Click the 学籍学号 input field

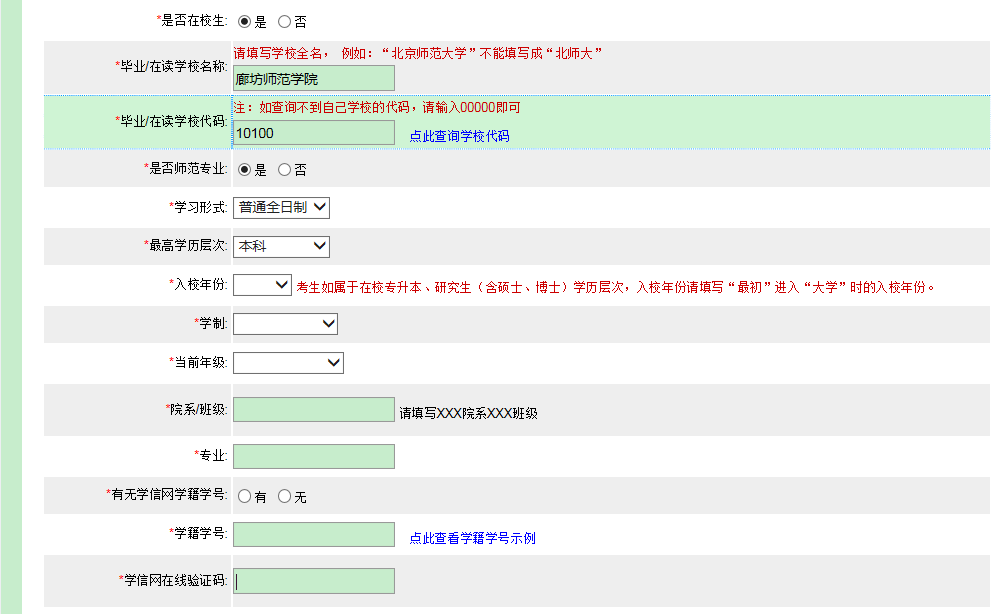coord(313,534)
